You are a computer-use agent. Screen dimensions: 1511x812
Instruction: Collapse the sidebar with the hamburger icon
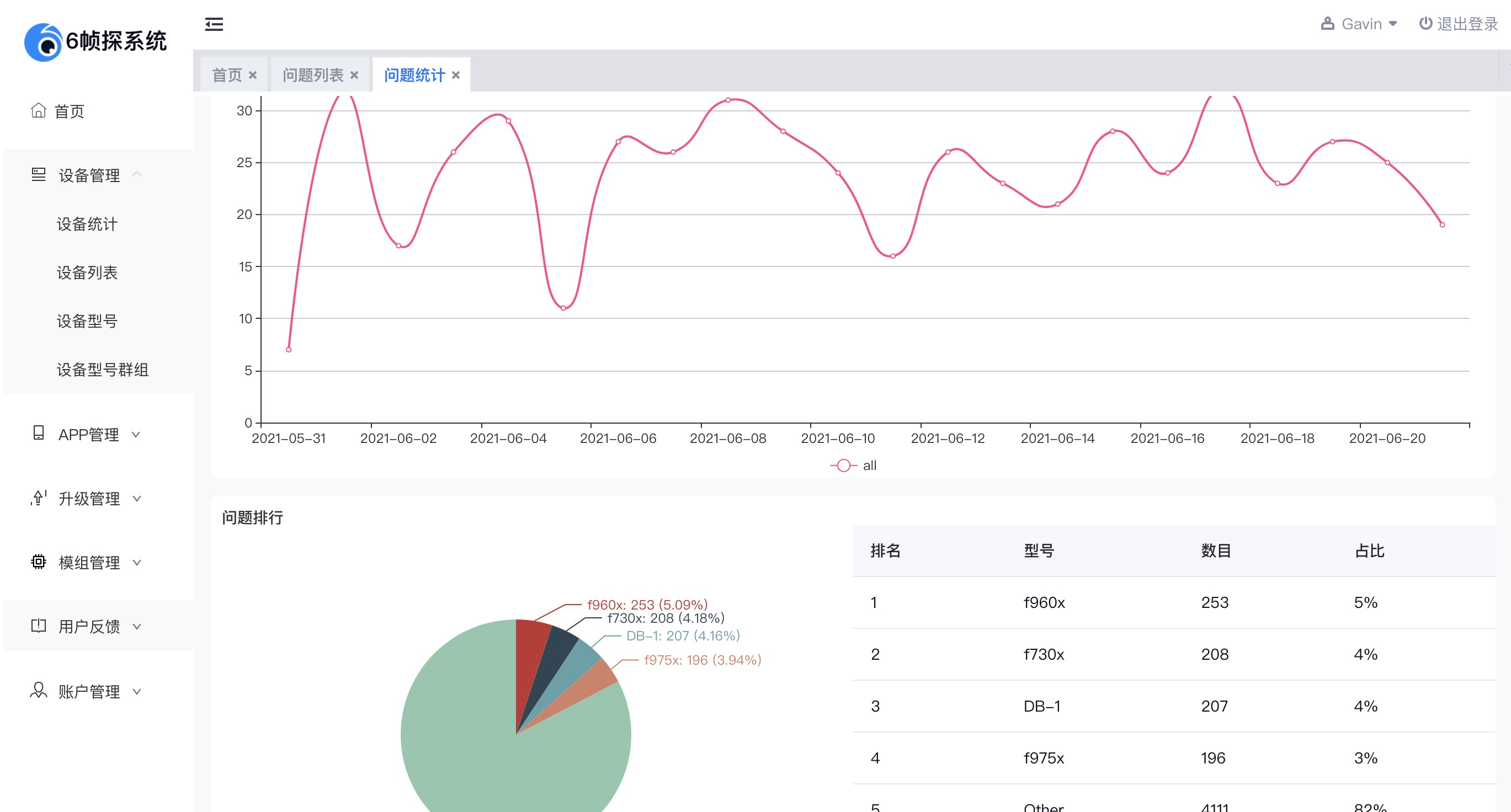coord(214,24)
